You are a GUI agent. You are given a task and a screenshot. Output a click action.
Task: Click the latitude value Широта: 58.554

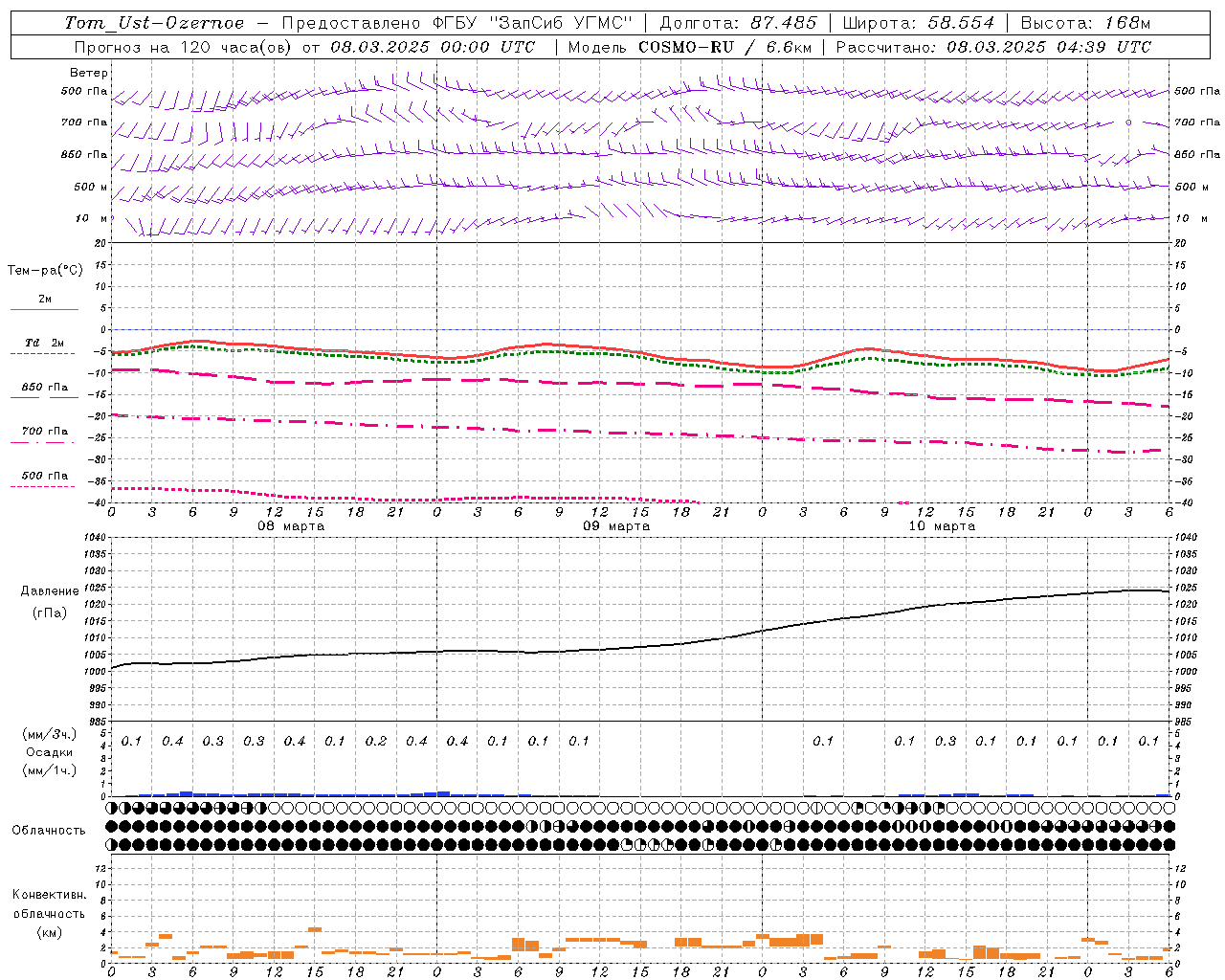coord(919,23)
